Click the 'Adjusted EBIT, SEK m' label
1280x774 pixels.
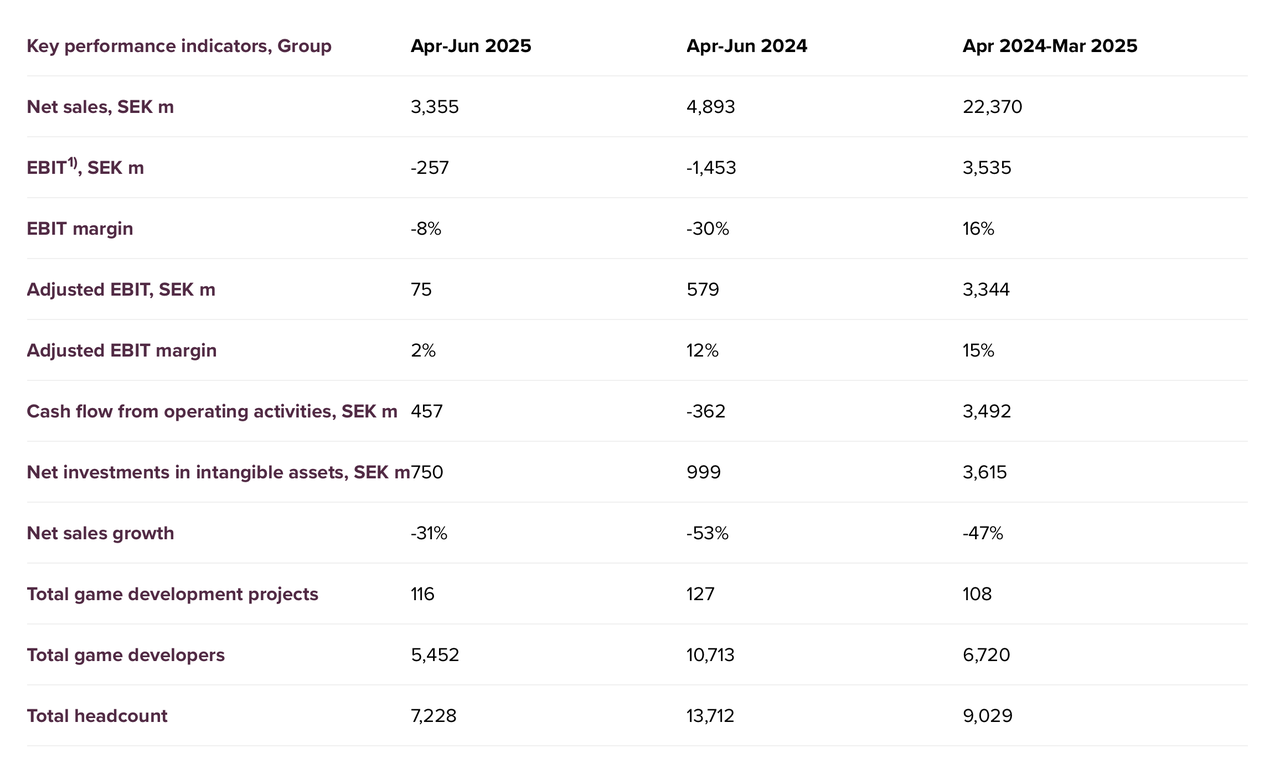[121, 290]
